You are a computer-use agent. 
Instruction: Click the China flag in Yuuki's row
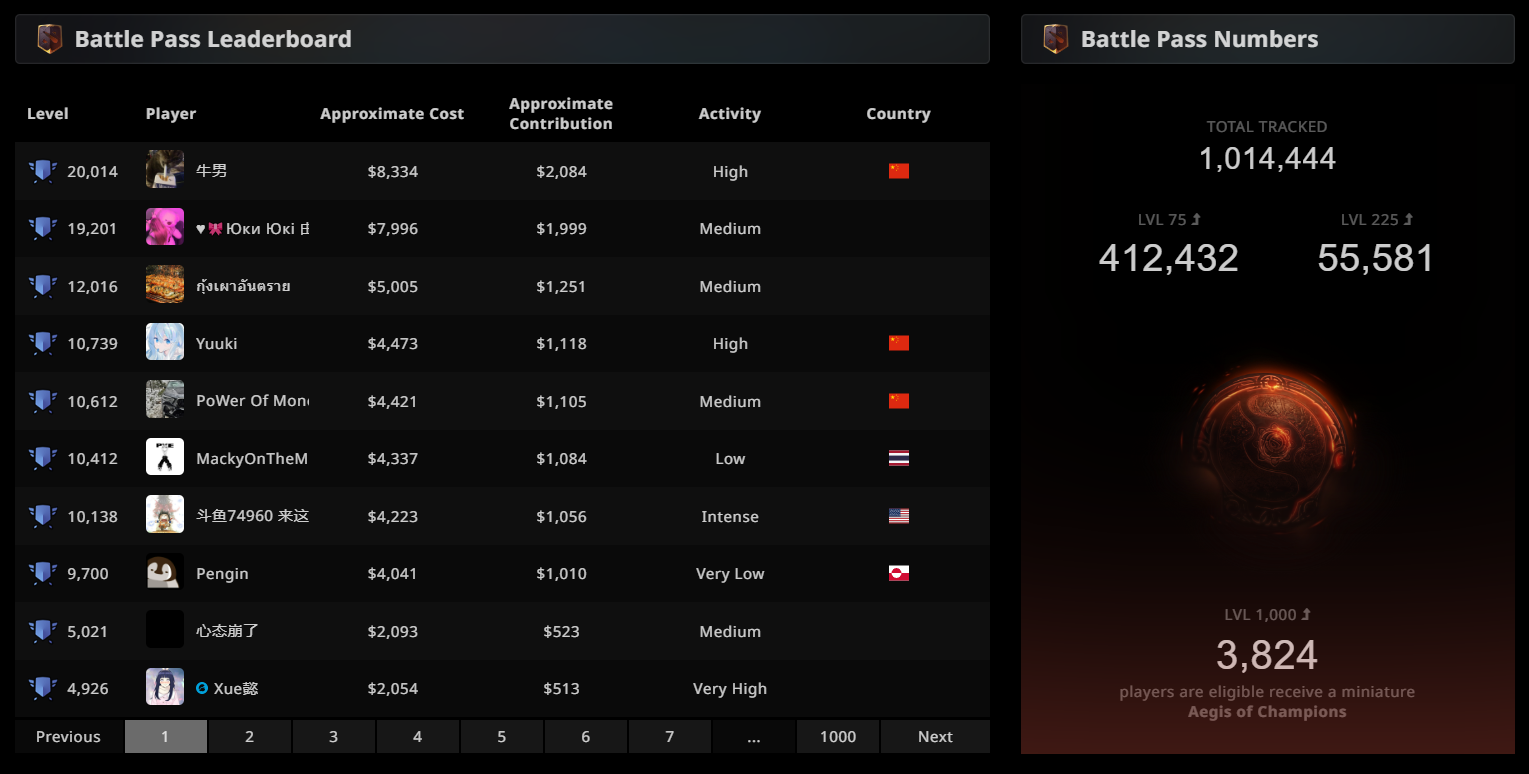(x=899, y=343)
